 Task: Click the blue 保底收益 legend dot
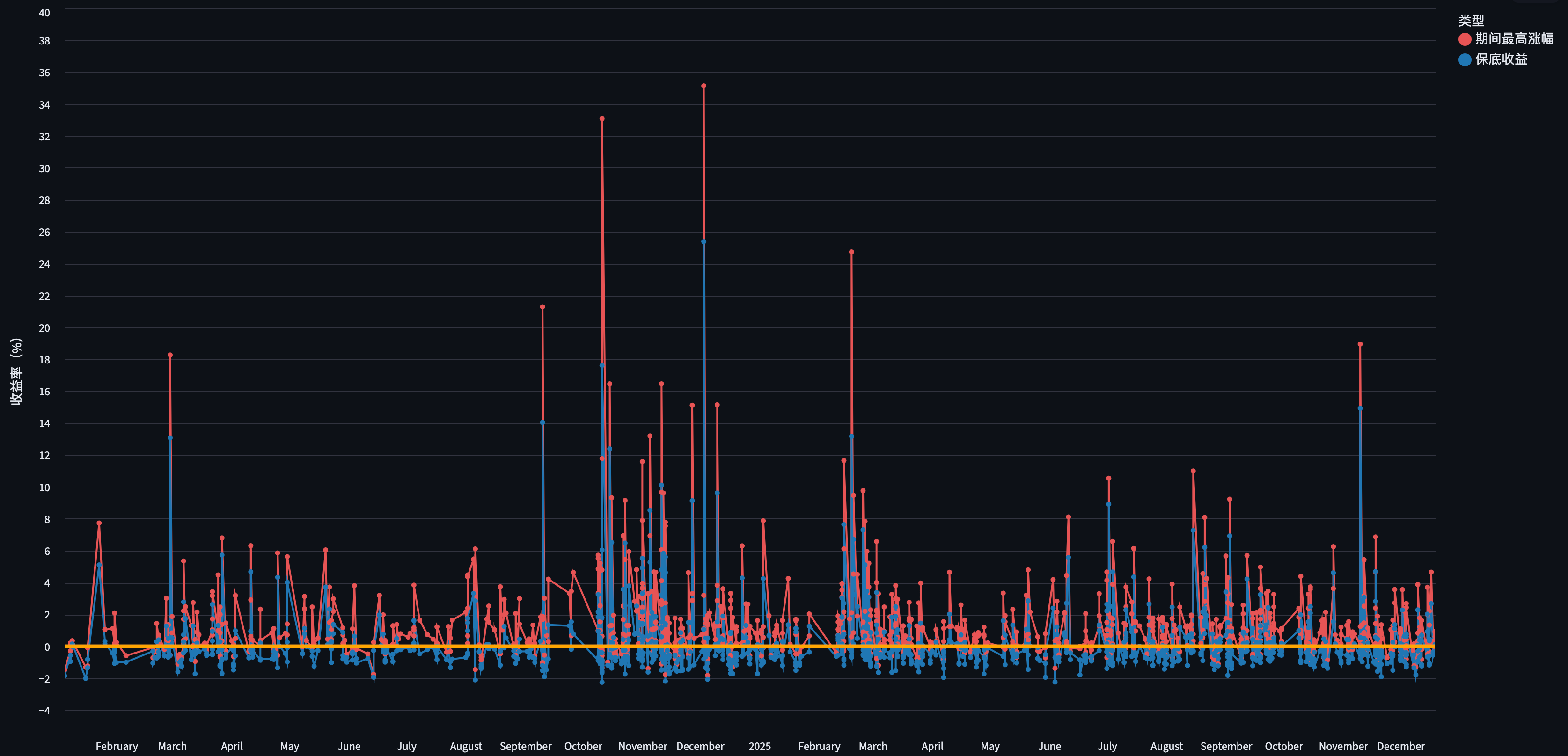1465,59
